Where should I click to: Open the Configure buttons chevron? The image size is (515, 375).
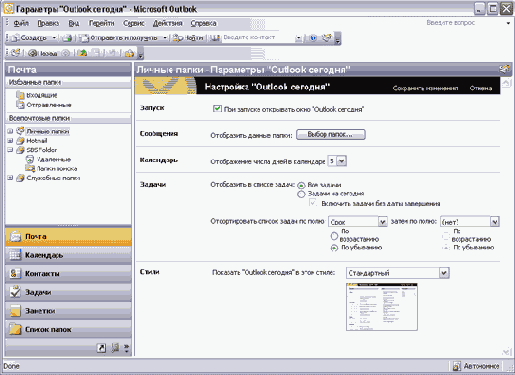pos(127,348)
